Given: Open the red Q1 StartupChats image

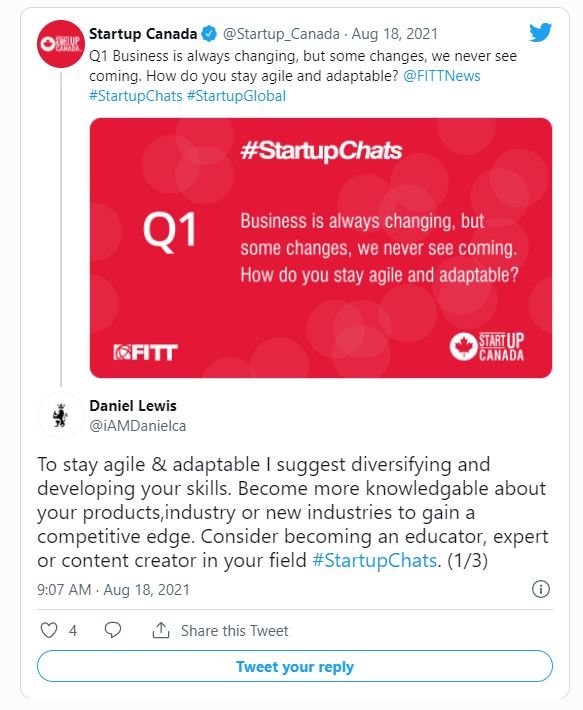Looking at the screenshot, I should [x=321, y=248].
